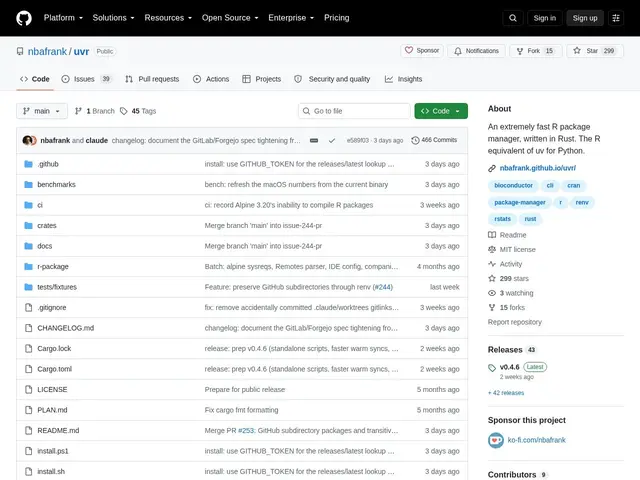The height and width of the screenshot is (480, 640).
Task: Click the commit status checkmark icon
Action: [332, 140]
